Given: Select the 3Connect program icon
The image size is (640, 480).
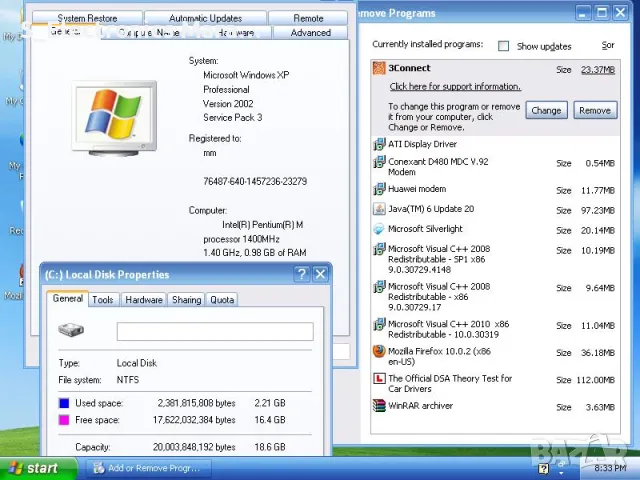Looking at the screenshot, I should [x=379, y=69].
